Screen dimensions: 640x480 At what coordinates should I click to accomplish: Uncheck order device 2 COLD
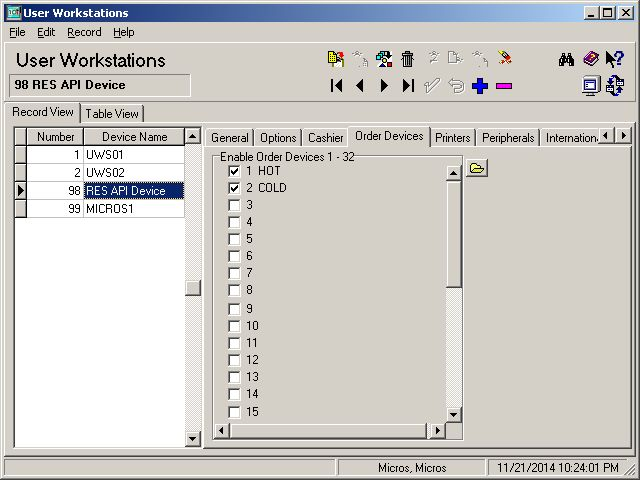[234, 188]
